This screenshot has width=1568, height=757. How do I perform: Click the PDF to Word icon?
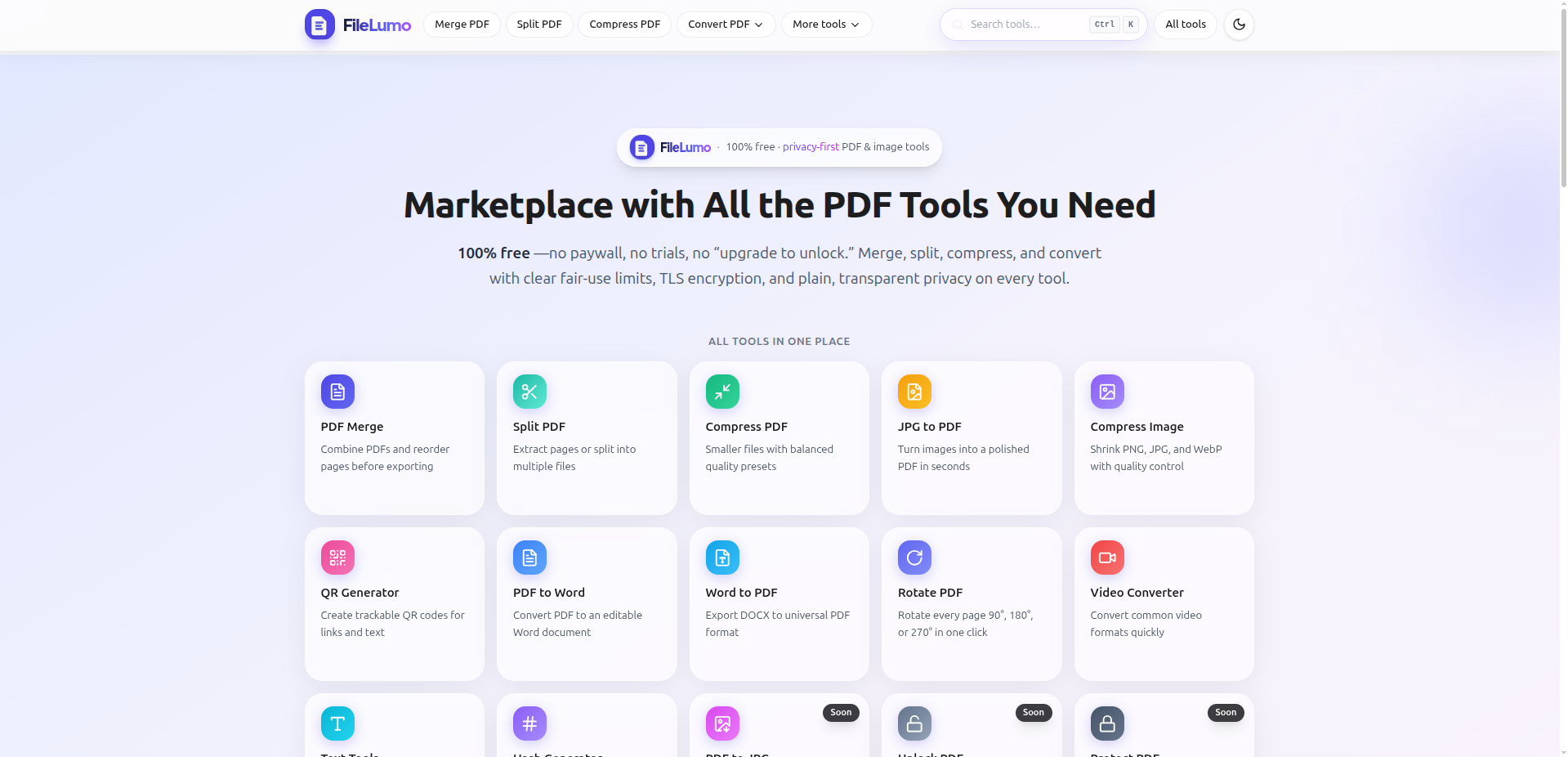click(x=529, y=558)
